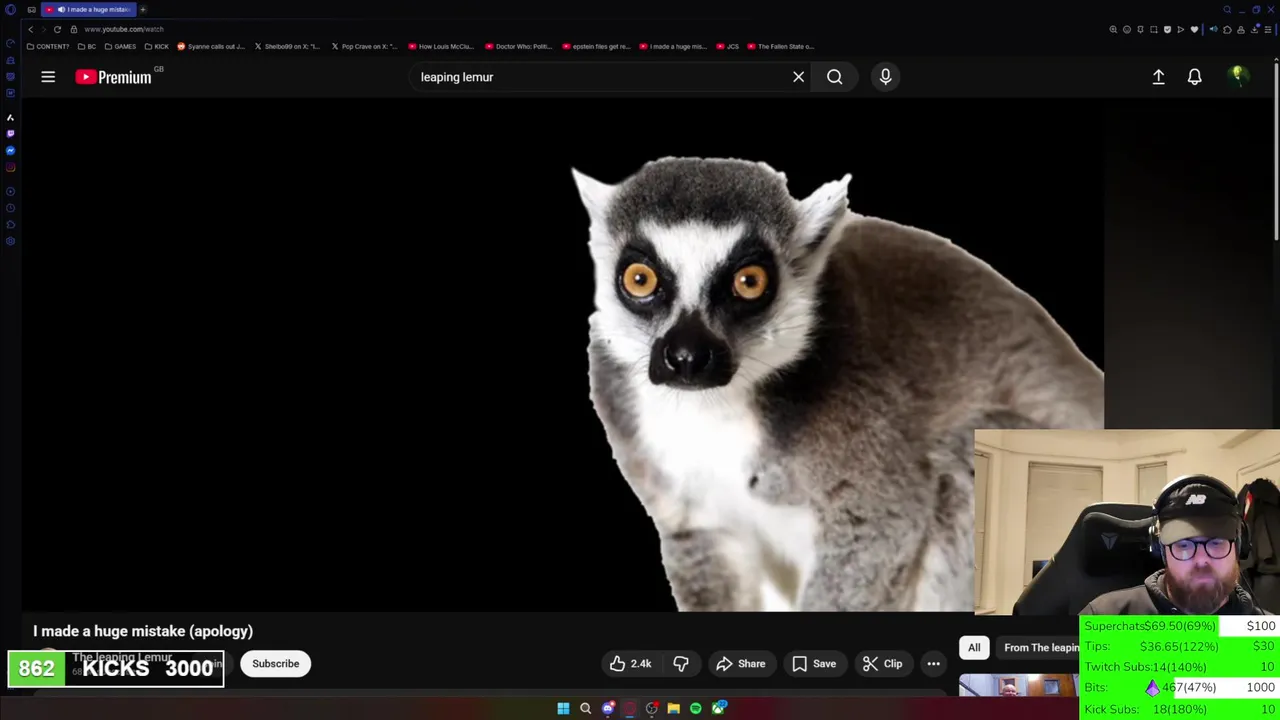Open the epstein files get re bookmark
This screenshot has height=720, width=1280.
point(596,46)
